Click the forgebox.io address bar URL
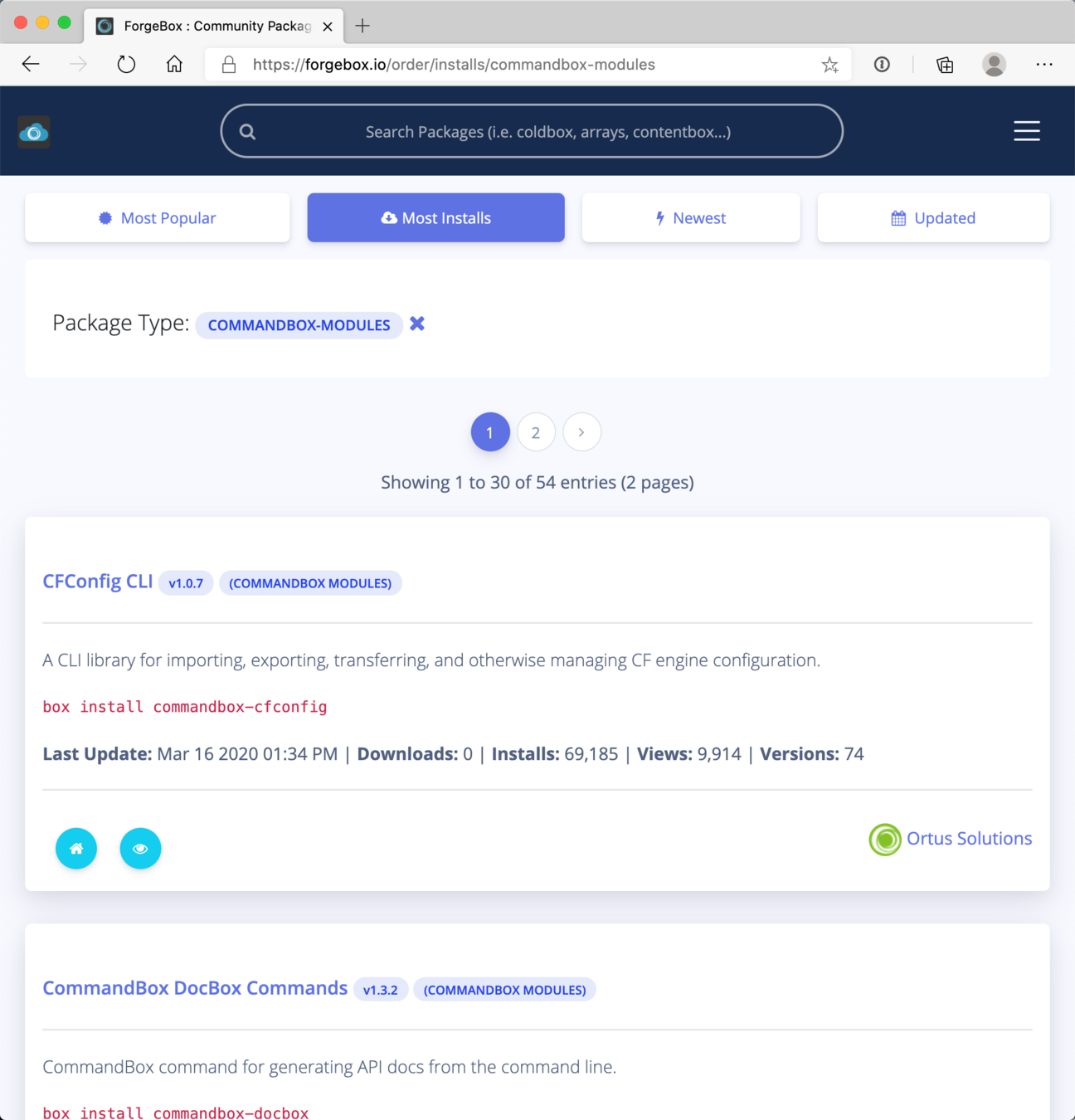 tap(454, 65)
